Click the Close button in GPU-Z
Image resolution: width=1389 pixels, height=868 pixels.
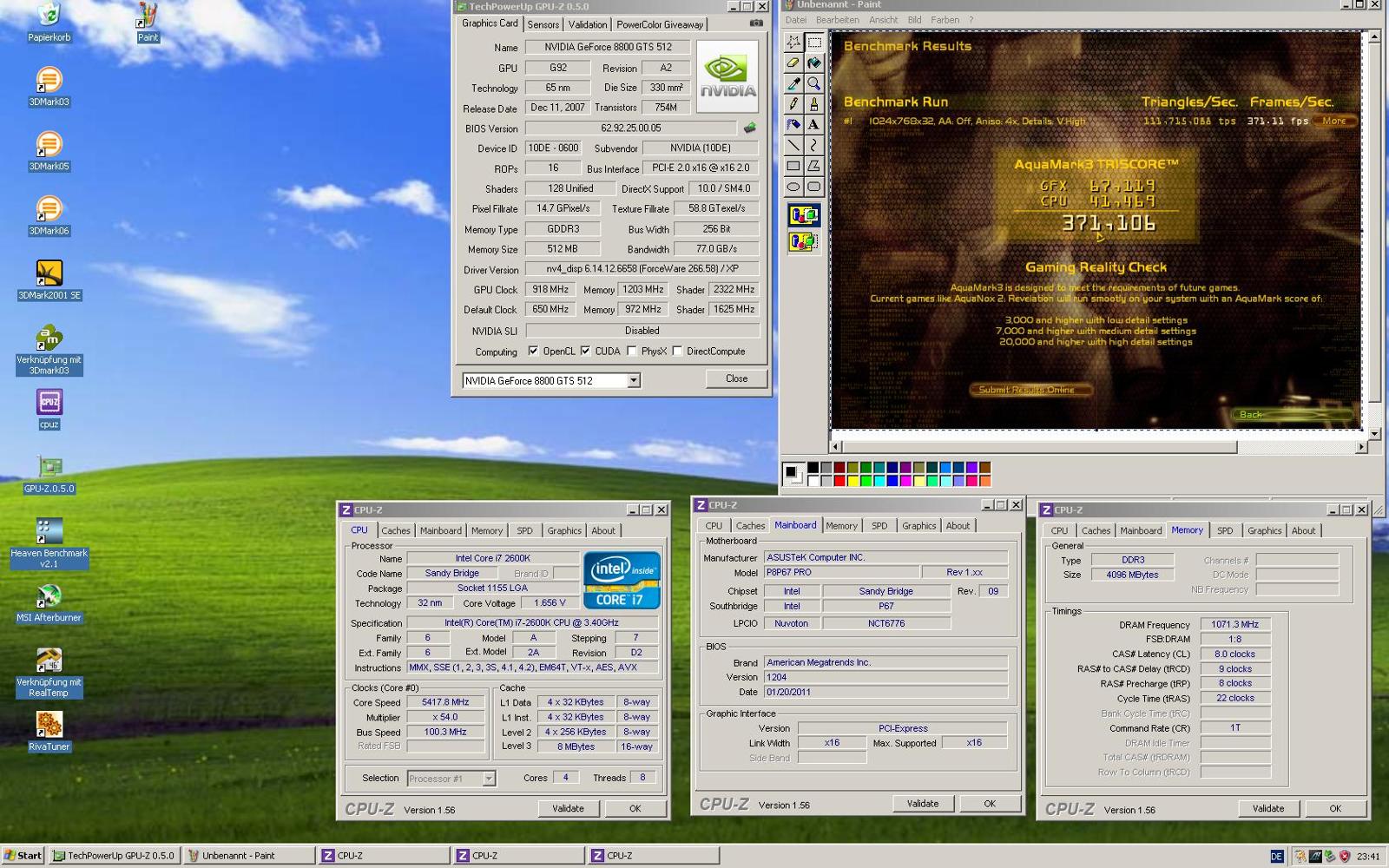tap(736, 378)
